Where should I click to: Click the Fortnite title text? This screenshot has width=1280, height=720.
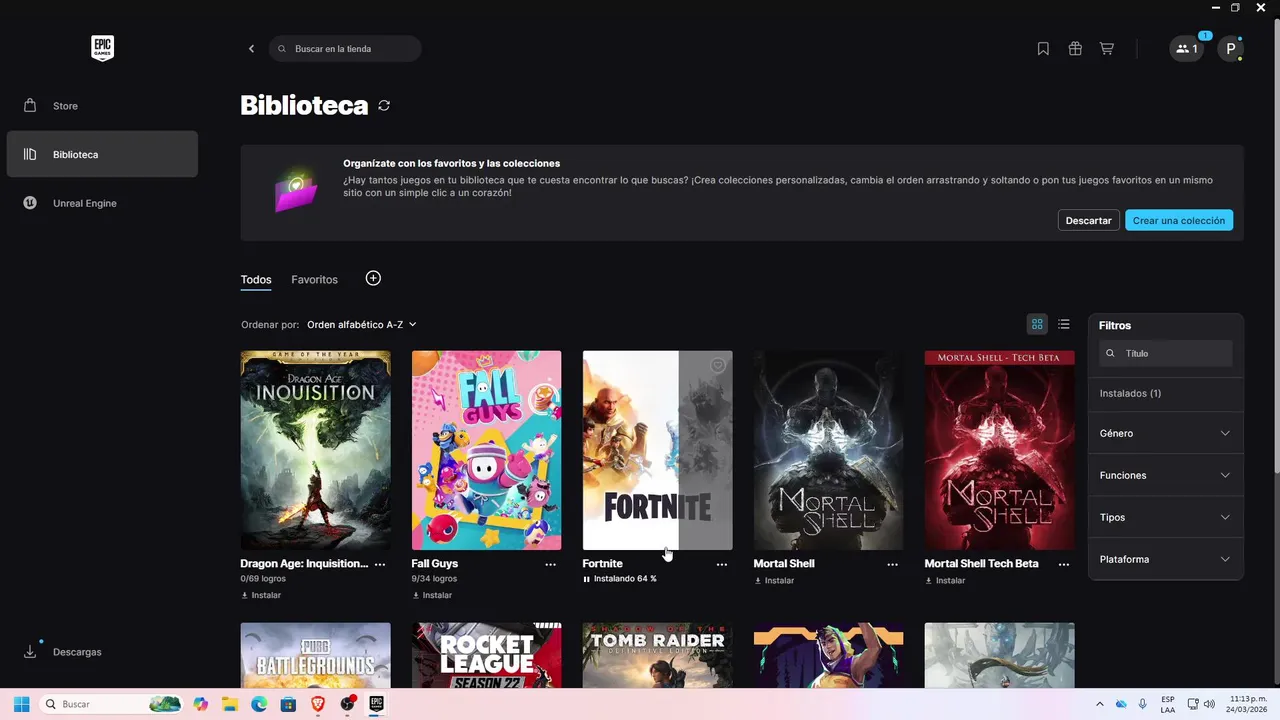(602, 564)
